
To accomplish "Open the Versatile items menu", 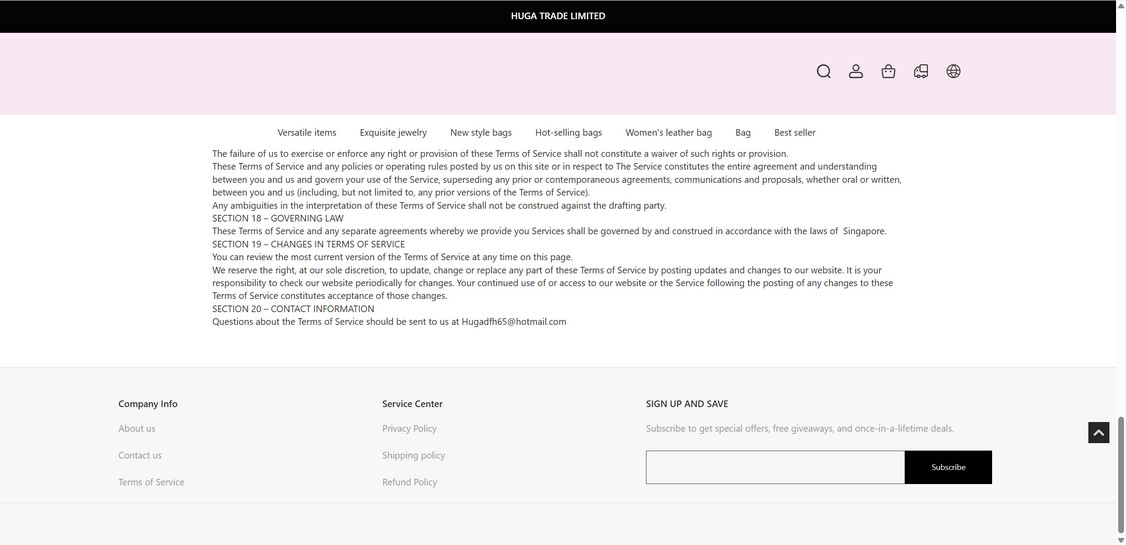I will (307, 133).
